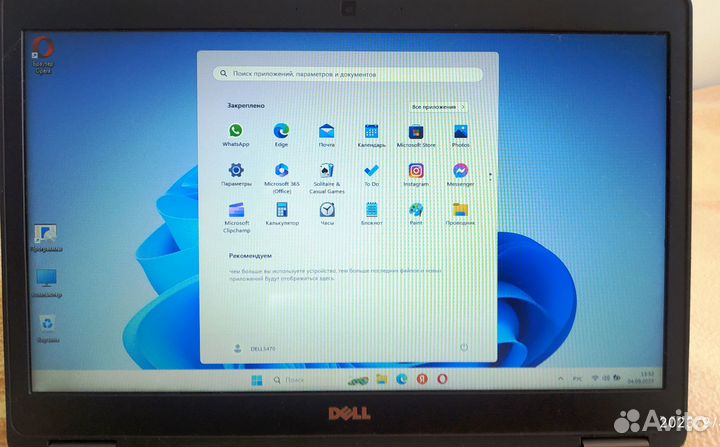Launch the To Do app
720x447 pixels.
tap(371, 175)
